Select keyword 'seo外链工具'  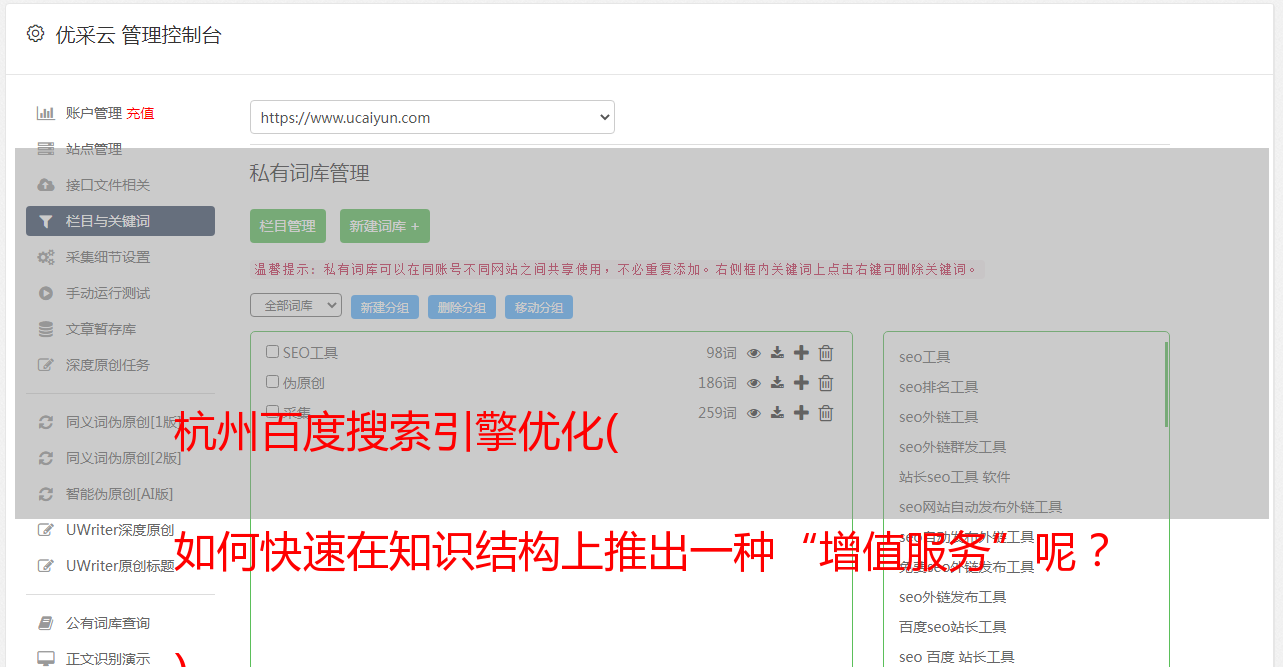click(939, 417)
